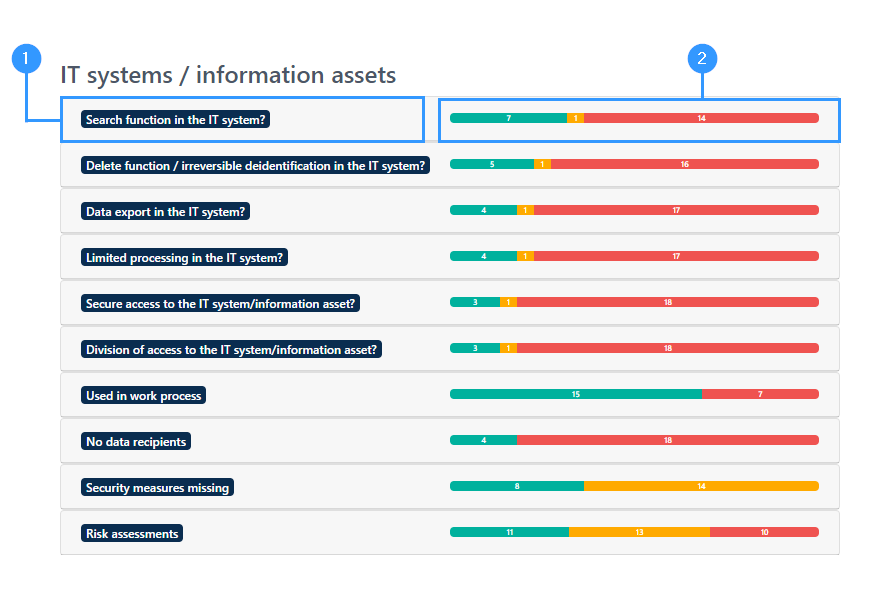Click the annotation marker number 1
Image resolution: width=893 pixels, height=598 pixels.
point(26,59)
